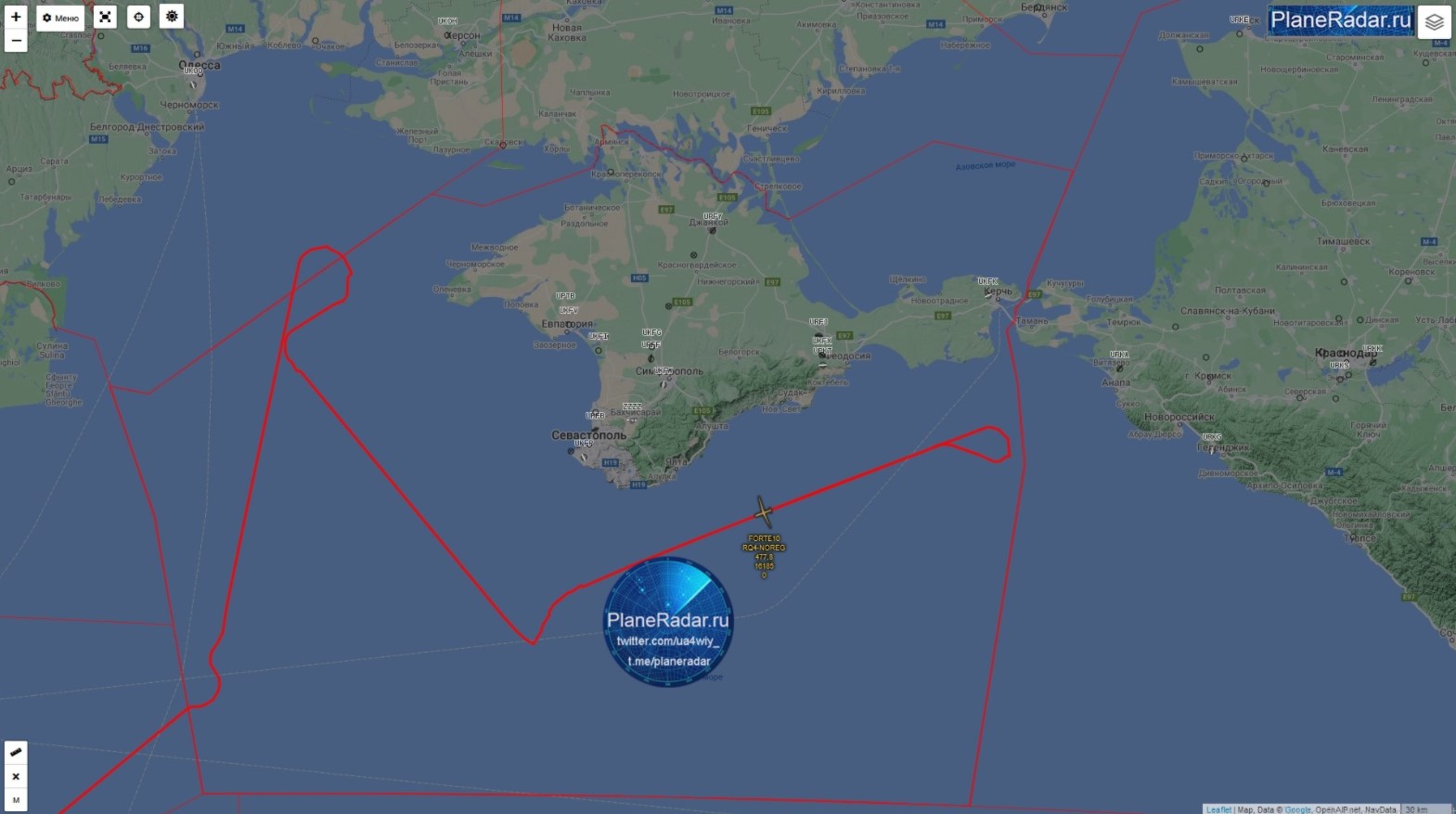The width and height of the screenshot is (1456, 814).
Task: Toggle the sun brightness mode icon
Action: [x=172, y=17]
